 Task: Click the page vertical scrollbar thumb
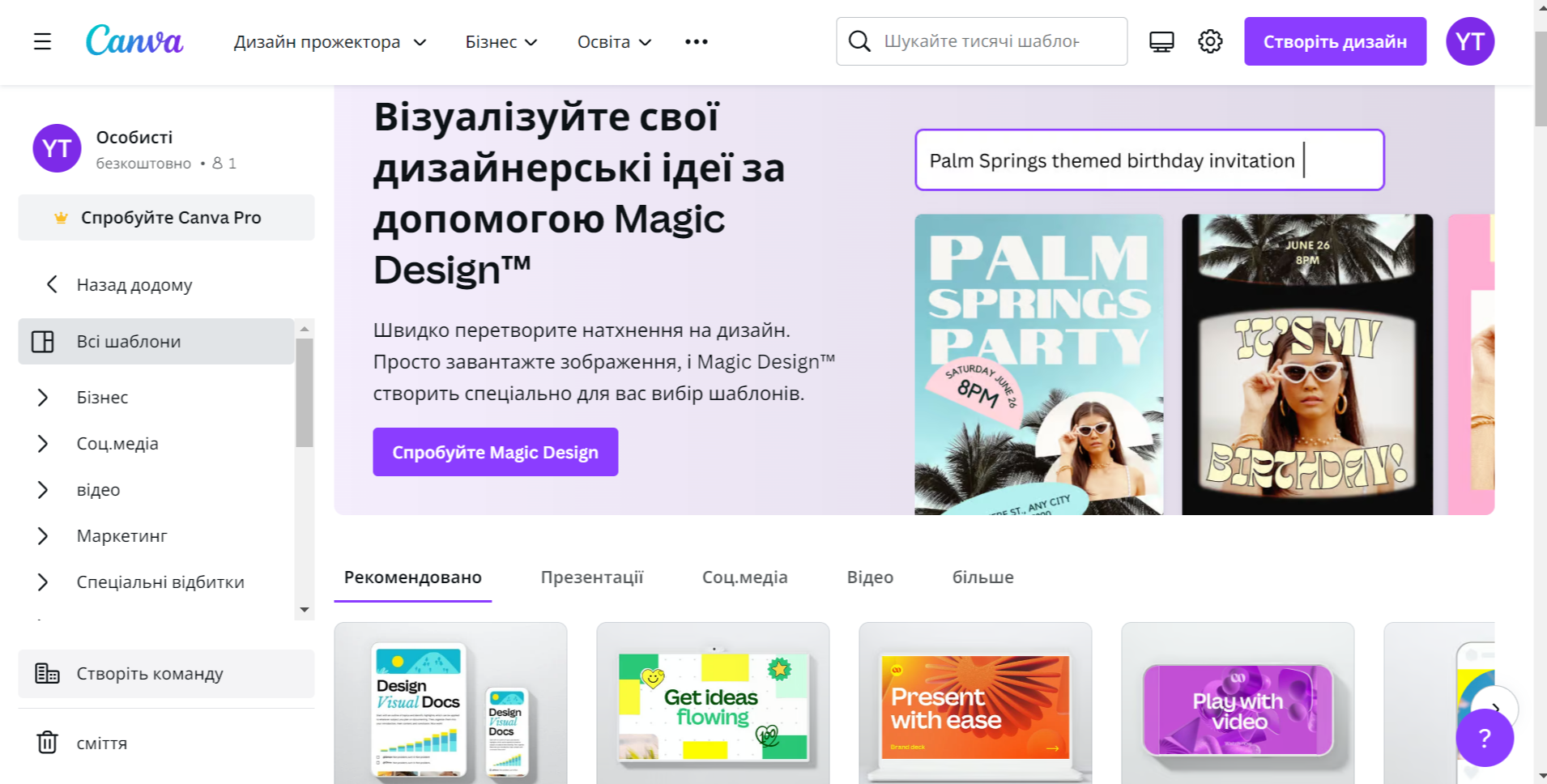[1540, 79]
